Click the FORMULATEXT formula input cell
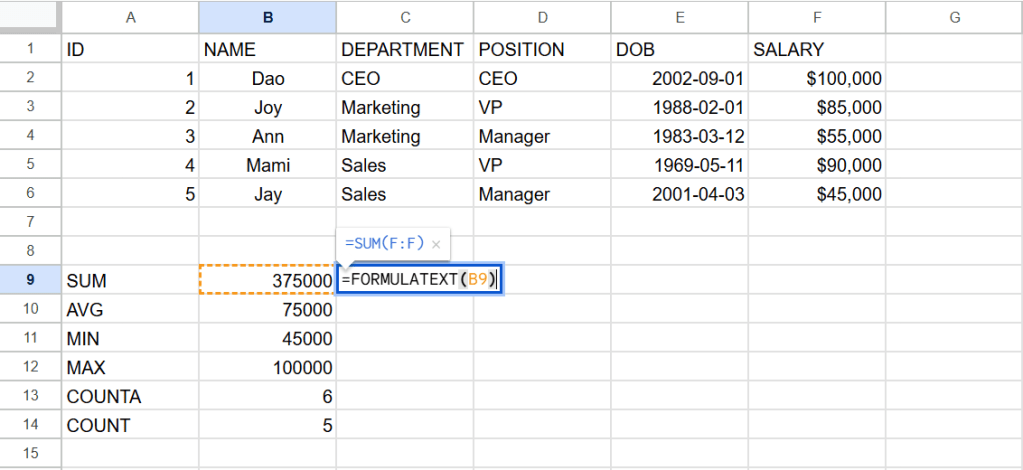 [419, 281]
